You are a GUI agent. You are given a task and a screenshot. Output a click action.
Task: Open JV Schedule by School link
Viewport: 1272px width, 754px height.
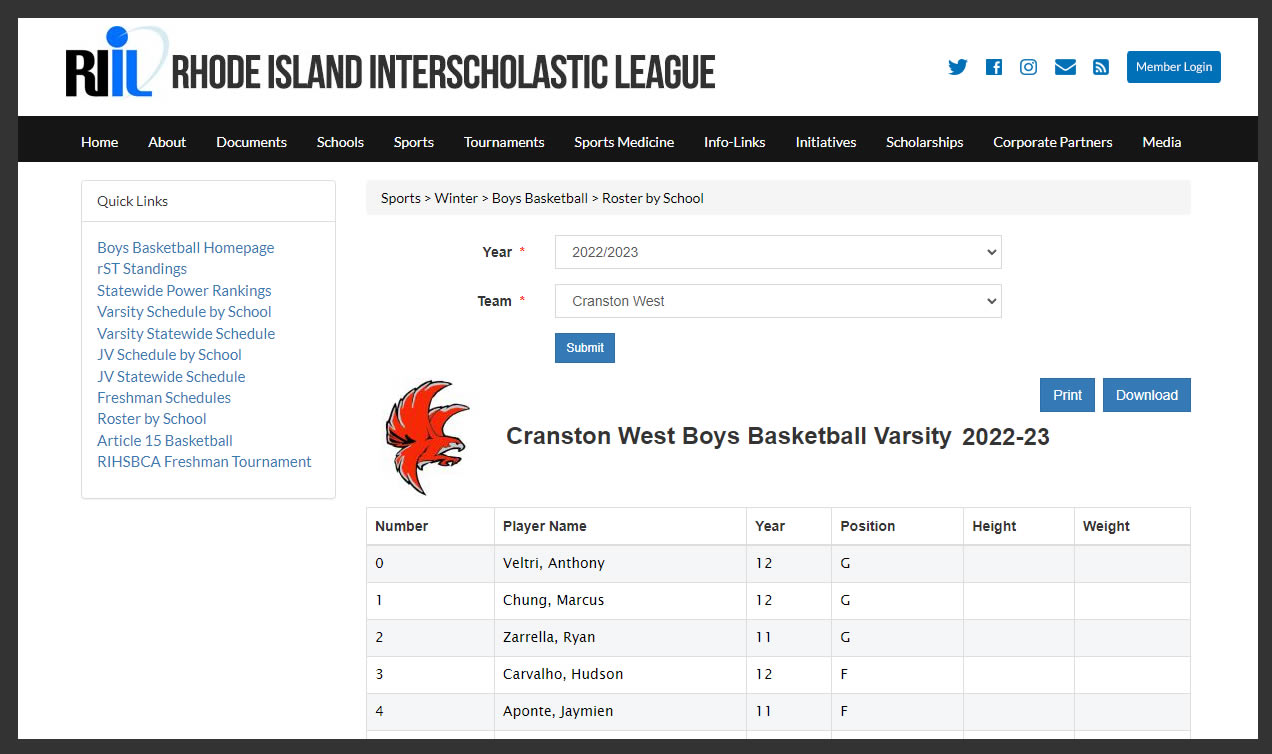[x=169, y=355]
